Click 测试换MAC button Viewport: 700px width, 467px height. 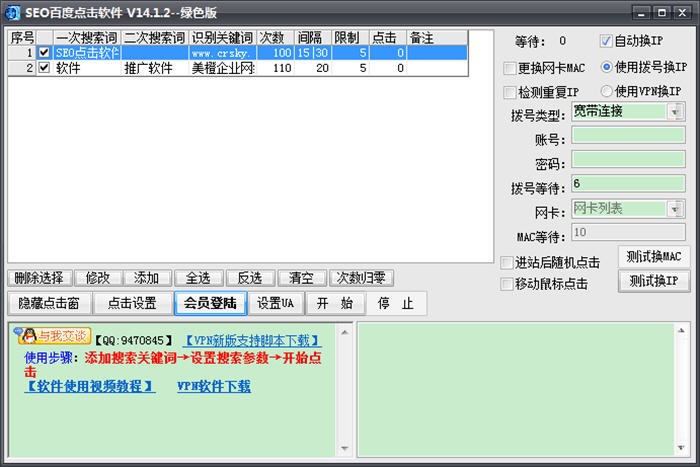(x=654, y=257)
